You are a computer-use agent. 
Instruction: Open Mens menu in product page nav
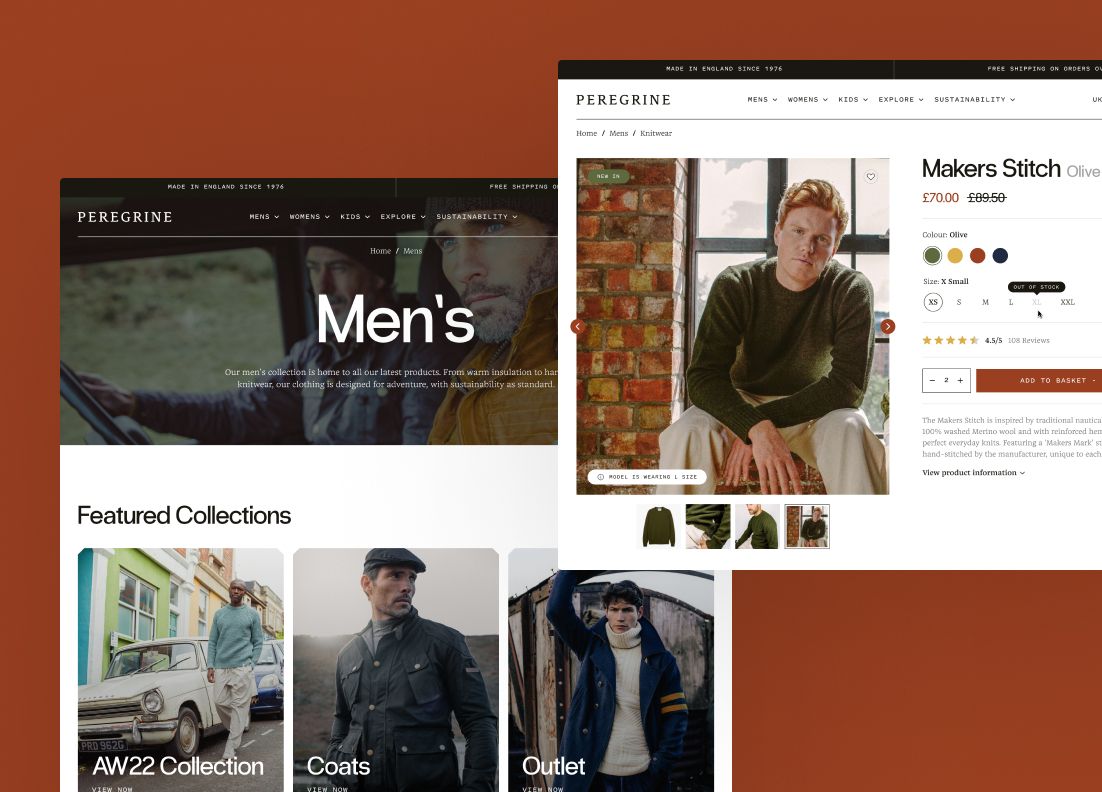click(x=762, y=100)
